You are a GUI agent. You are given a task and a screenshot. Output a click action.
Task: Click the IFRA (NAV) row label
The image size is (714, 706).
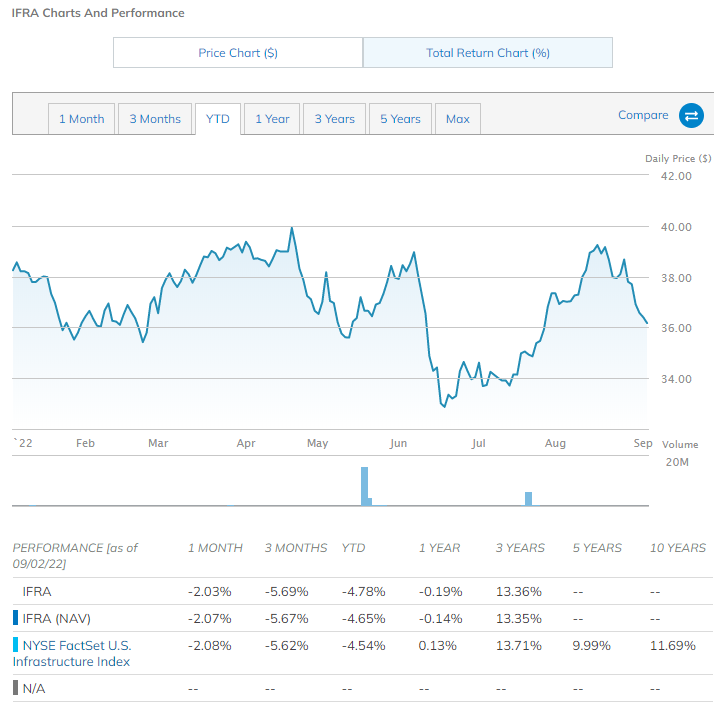[x=57, y=618]
